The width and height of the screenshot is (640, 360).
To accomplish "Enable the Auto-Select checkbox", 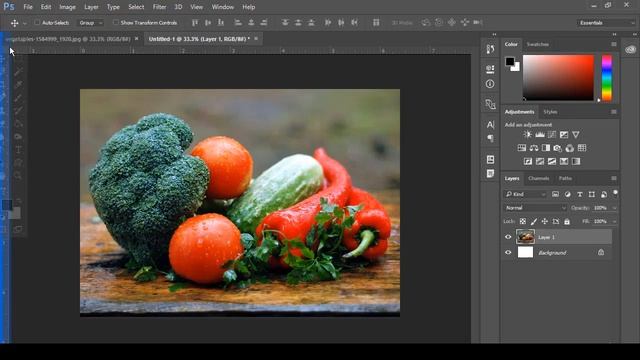I will pos(37,23).
